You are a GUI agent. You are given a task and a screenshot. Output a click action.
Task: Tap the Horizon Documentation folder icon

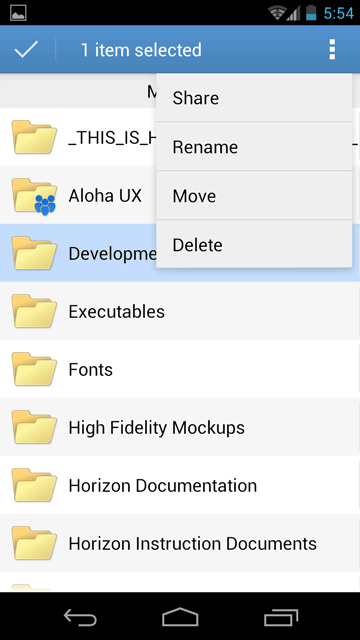click(x=34, y=485)
